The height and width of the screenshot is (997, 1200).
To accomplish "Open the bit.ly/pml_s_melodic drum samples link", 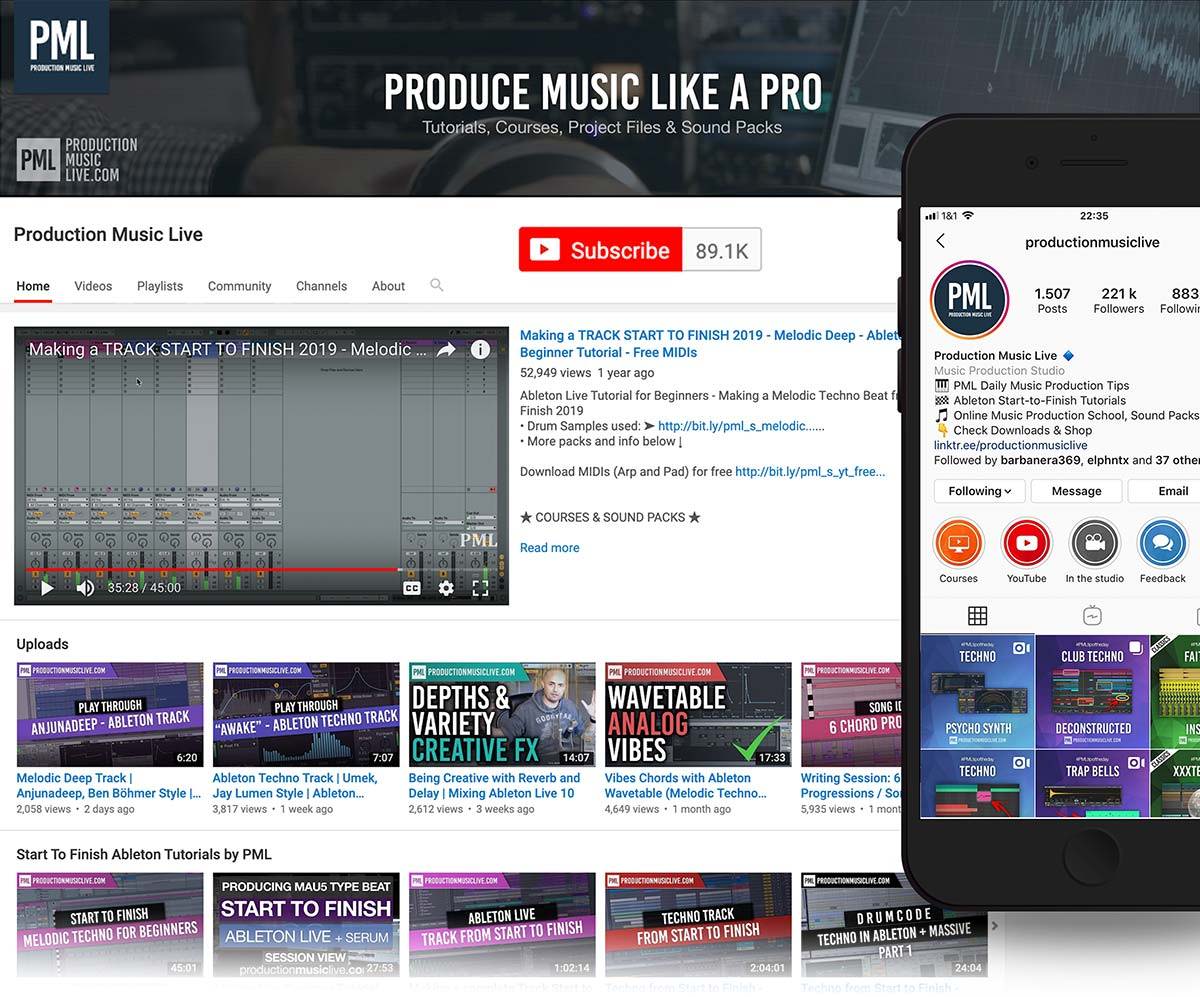I will [741, 425].
